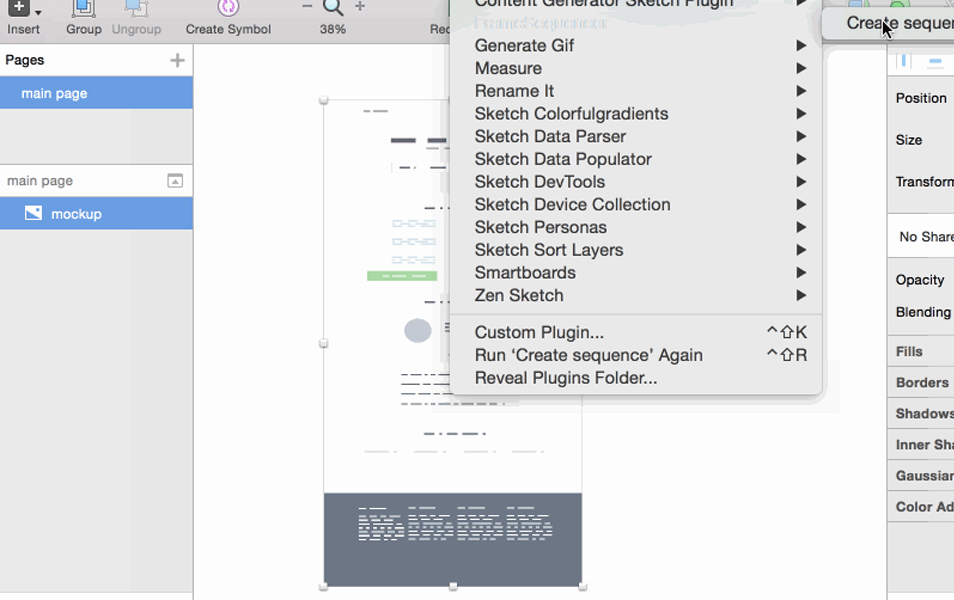This screenshot has width=954, height=600.
Task: Click the magnifier zoom icon
Action: coord(332,9)
